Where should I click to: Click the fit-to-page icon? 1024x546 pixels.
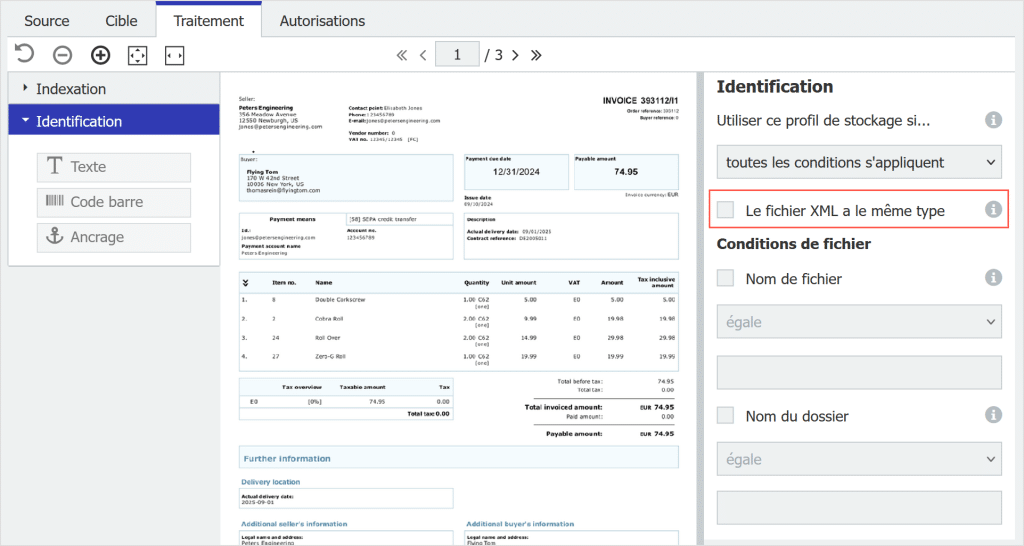(x=137, y=55)
